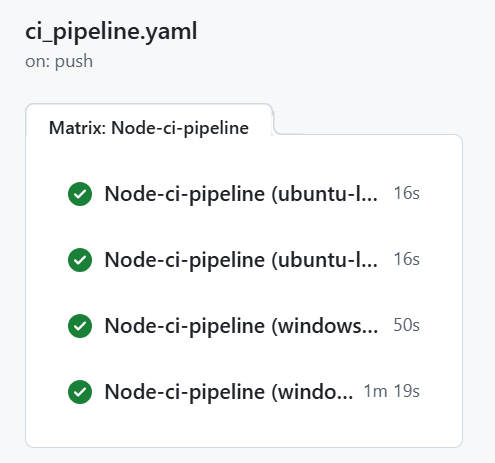This screenshot has width=495, height=463.
Task: Open the Node-ci-pipeline (windows... job
Action: pos(241,326)
